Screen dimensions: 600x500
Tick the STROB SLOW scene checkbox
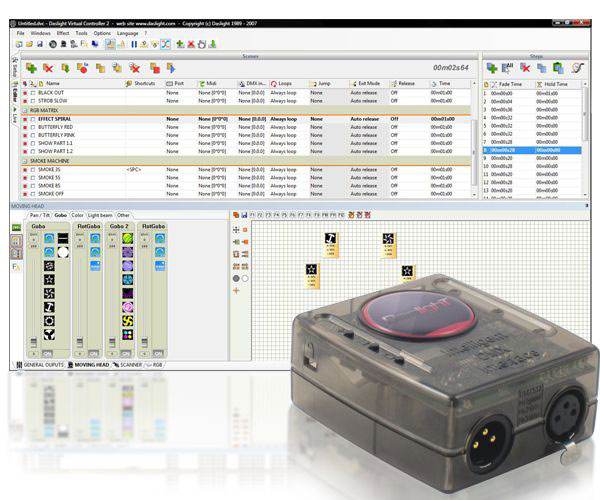[x=33, y=101]
